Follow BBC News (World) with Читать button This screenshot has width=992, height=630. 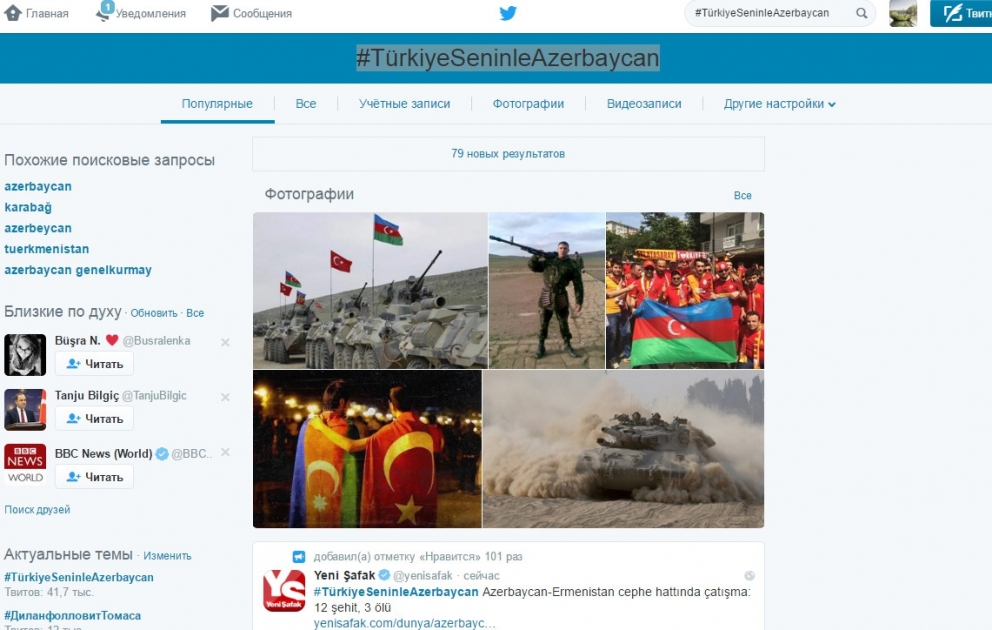pyautogui.click(x=94, y=477)
